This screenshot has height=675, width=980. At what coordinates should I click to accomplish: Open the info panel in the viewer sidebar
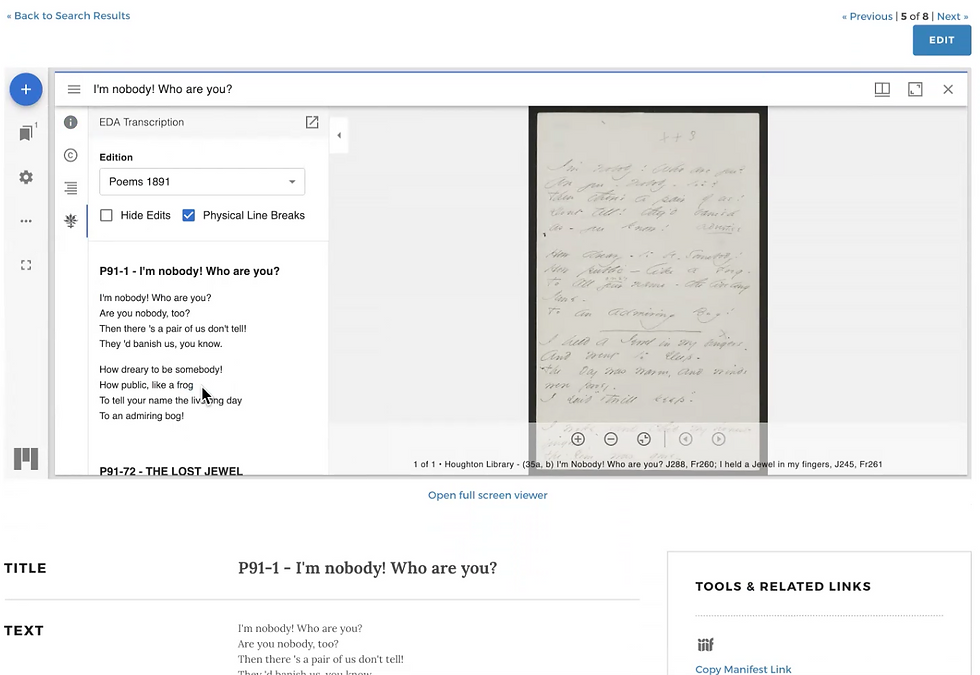tap(70, 122)
